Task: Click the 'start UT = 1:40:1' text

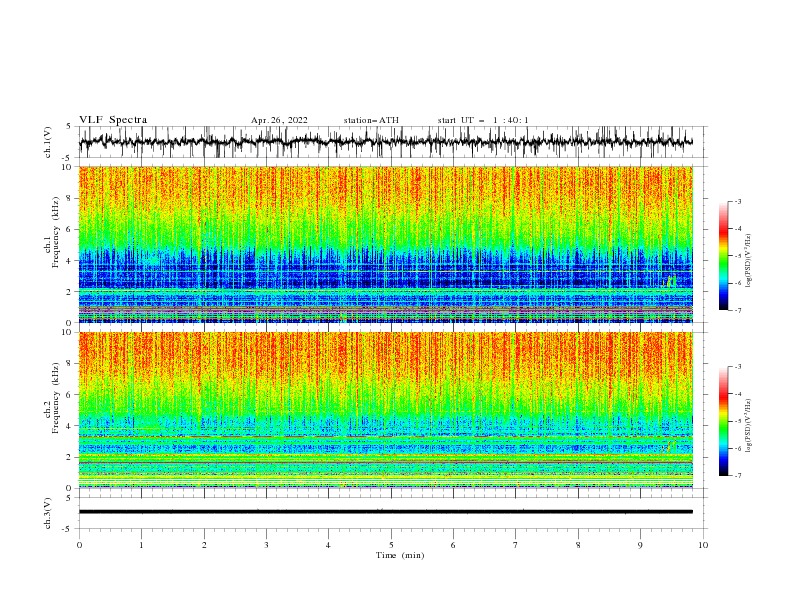Action: pos(483,120)
